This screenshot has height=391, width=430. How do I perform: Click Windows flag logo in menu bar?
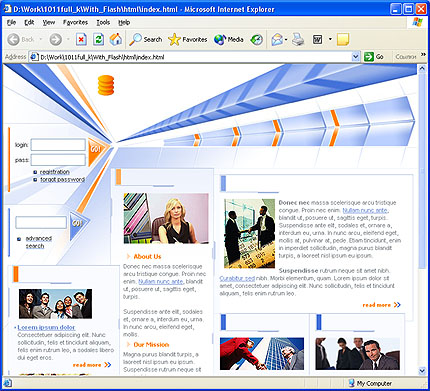tap(417, 22)
